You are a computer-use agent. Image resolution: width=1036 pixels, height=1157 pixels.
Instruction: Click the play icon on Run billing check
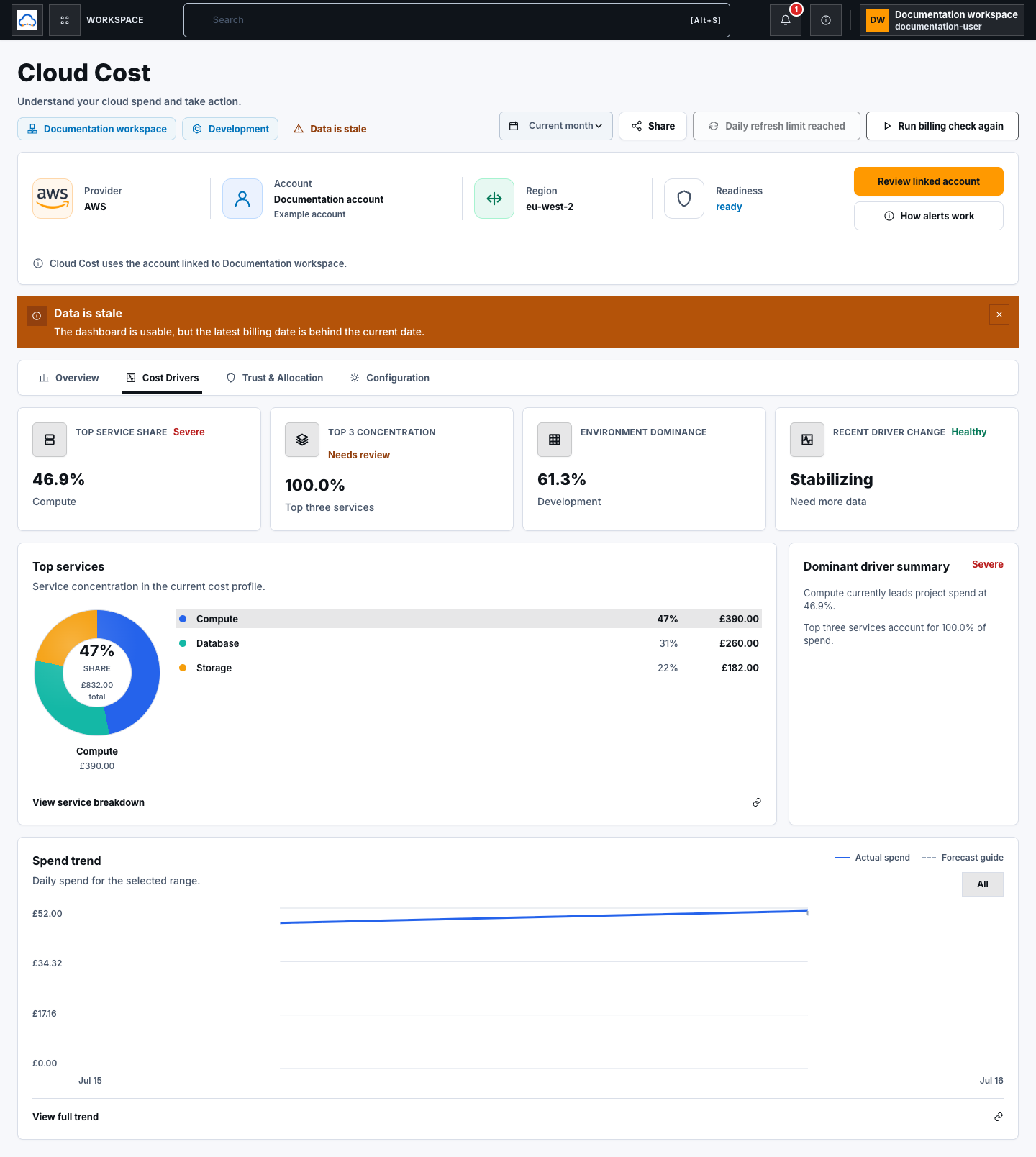coord(887,126)
